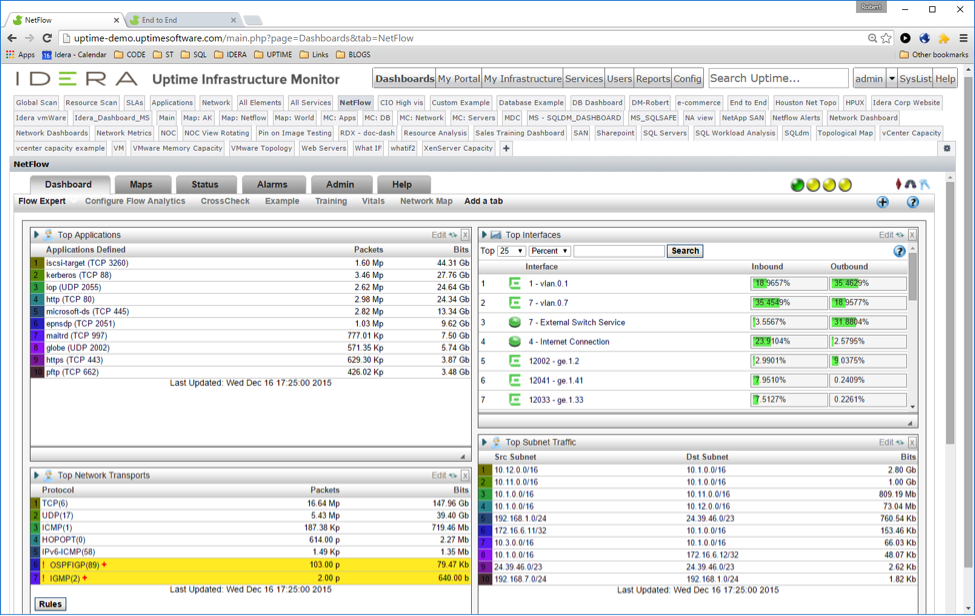This screenshot has height=616, width=975.
Task: Open help via the Top Interfaces question icon
Action: (899, 252)
